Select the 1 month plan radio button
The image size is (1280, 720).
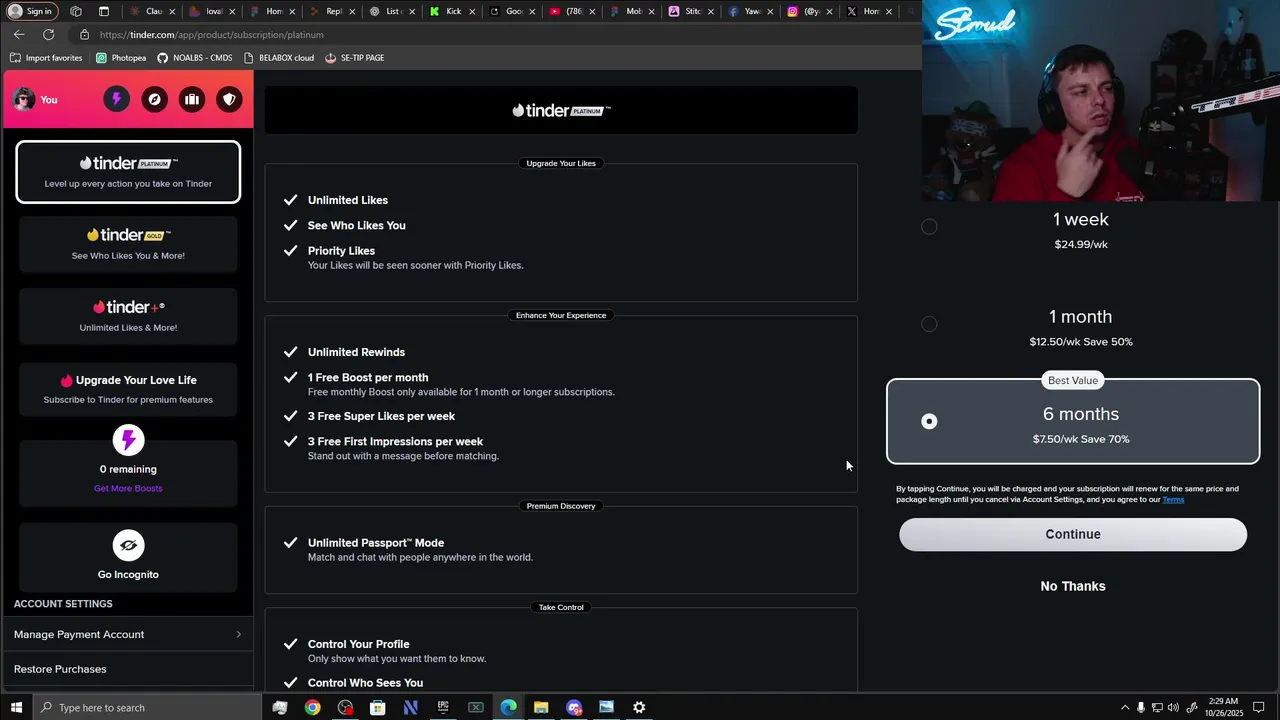[x=929, y=324]
